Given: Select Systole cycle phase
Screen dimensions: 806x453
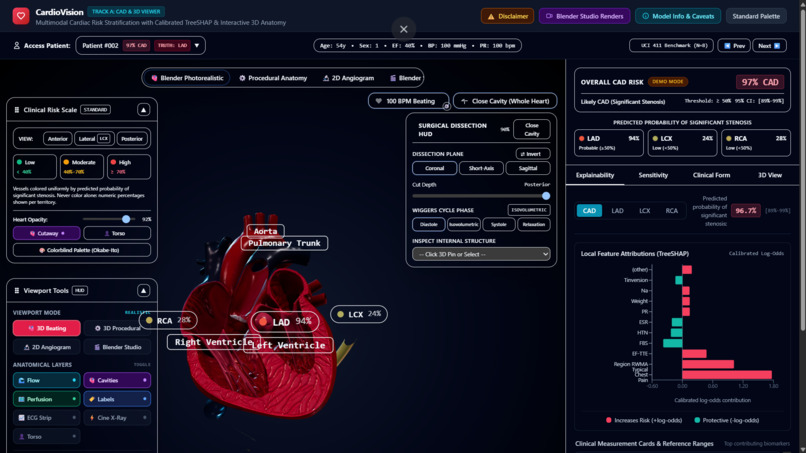Looking at the screenshot, I should click(499, 224).
